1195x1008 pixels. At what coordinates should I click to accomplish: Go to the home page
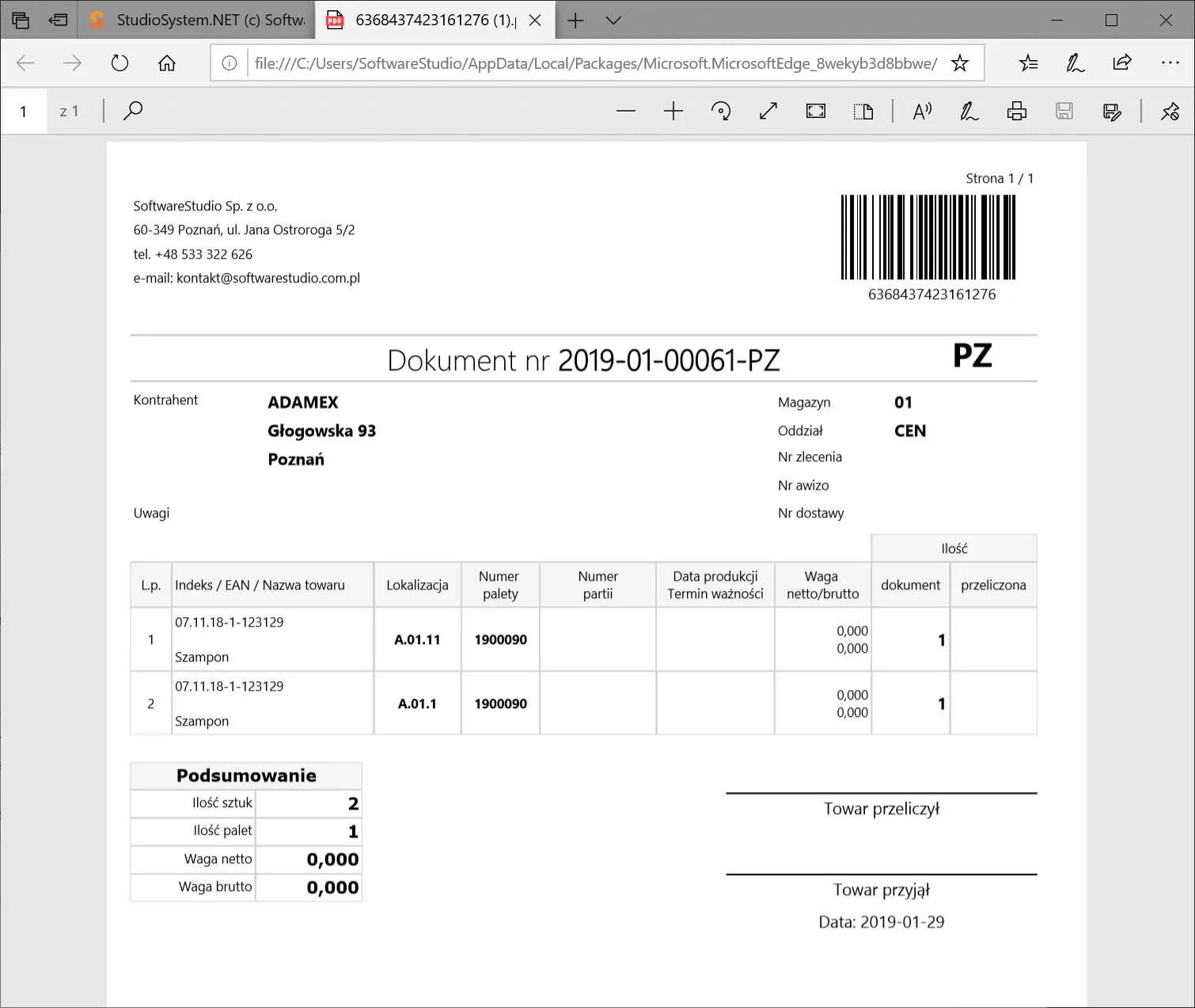166,63
